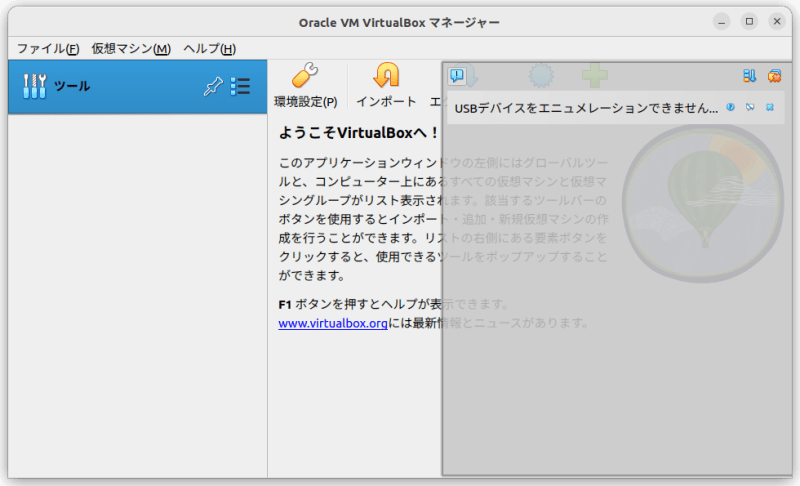Viewport: 800px width, 486px height.
Task: Follow the www.virtualbox.org link
Action: point(333,323)
